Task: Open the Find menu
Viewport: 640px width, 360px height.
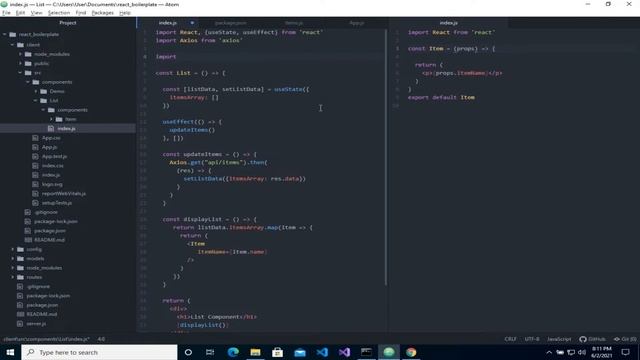Action: coord(81,13)
